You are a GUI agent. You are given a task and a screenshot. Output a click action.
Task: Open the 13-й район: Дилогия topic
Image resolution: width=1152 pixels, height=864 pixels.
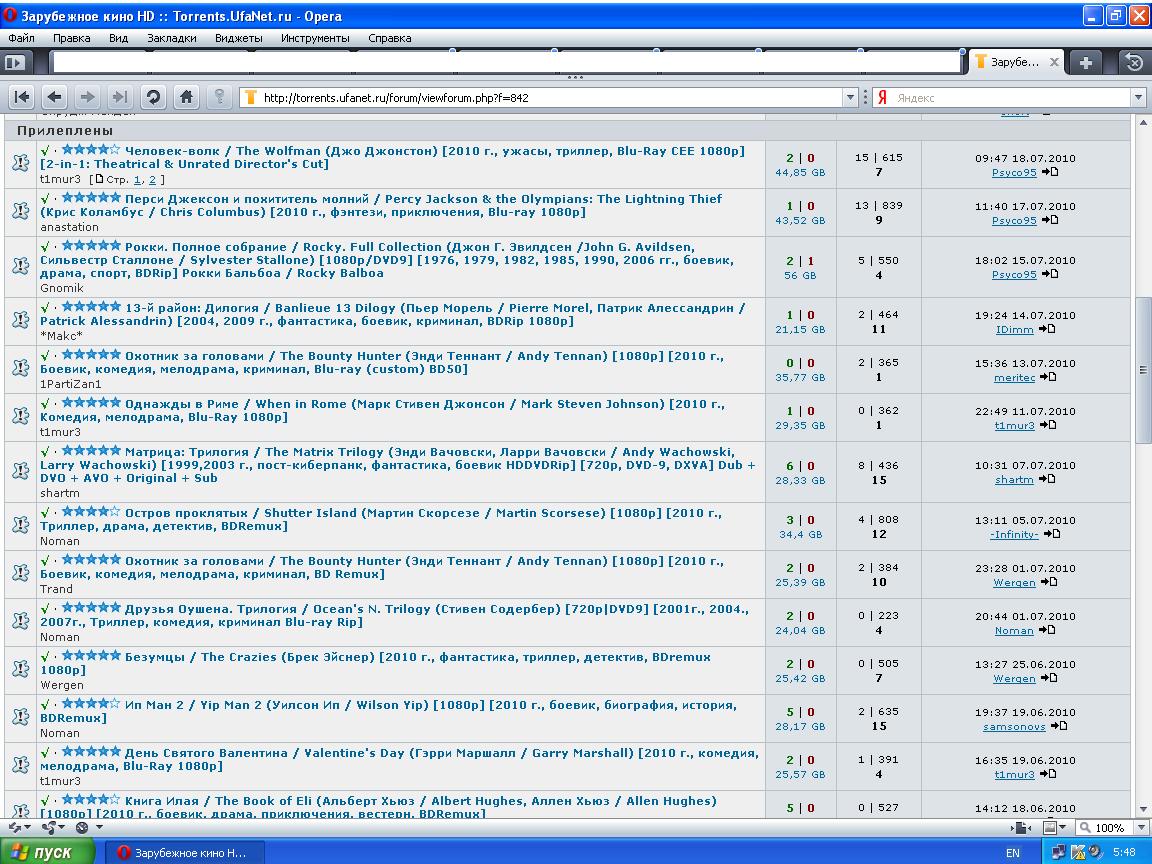[x=392, y=314]
